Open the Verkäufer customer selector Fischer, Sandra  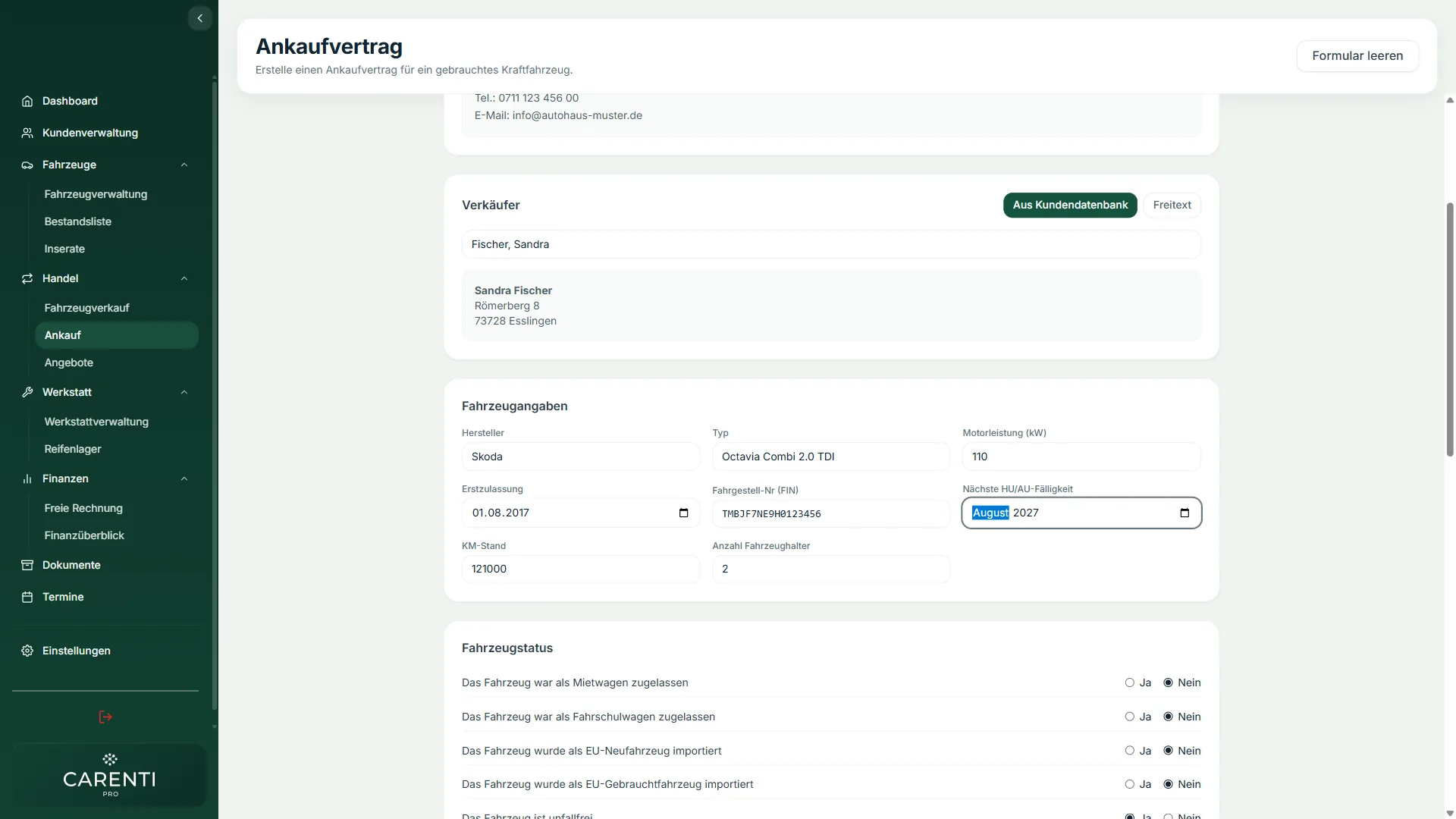[831, 244]
